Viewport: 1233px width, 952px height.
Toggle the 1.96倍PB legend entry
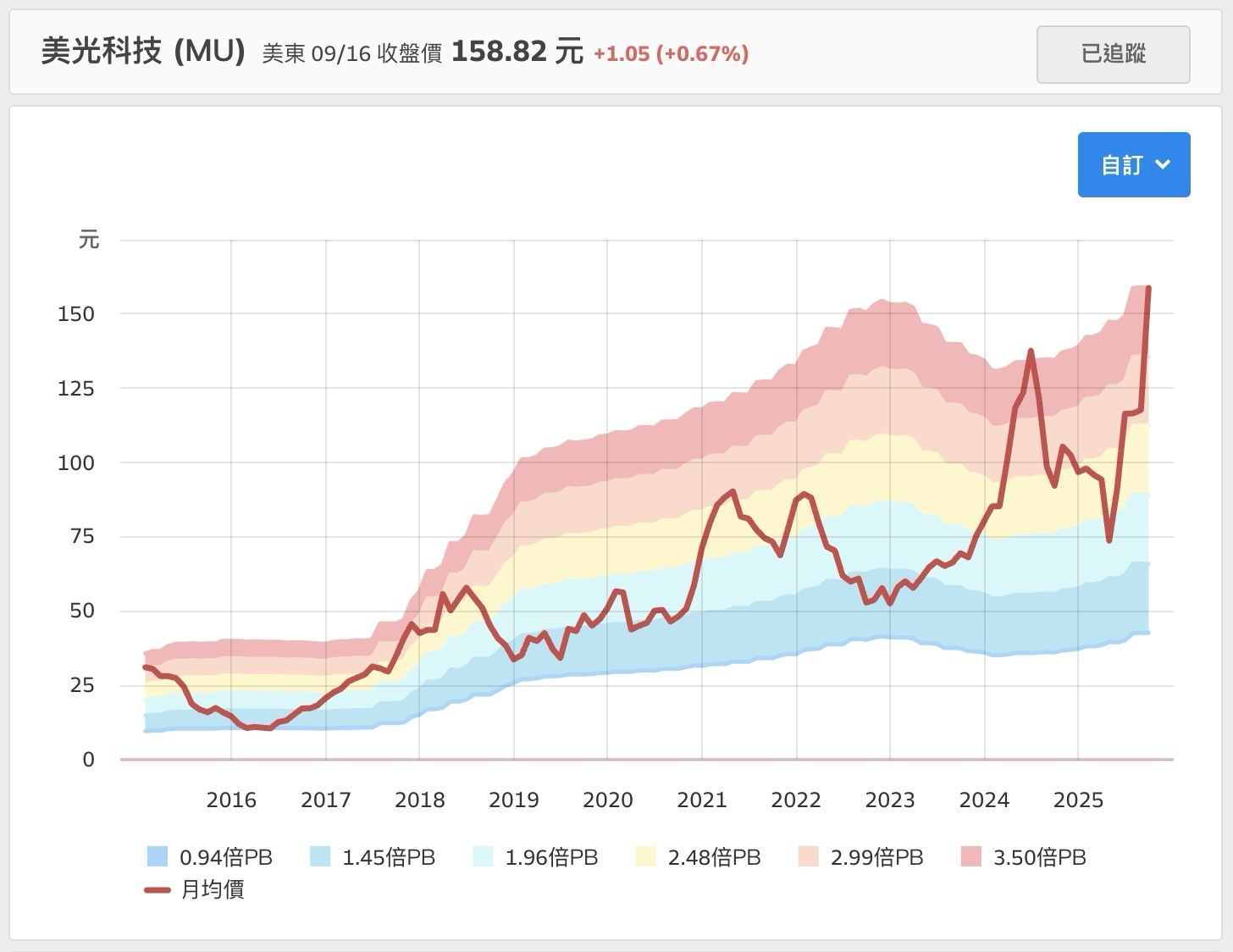pos(535,857)
